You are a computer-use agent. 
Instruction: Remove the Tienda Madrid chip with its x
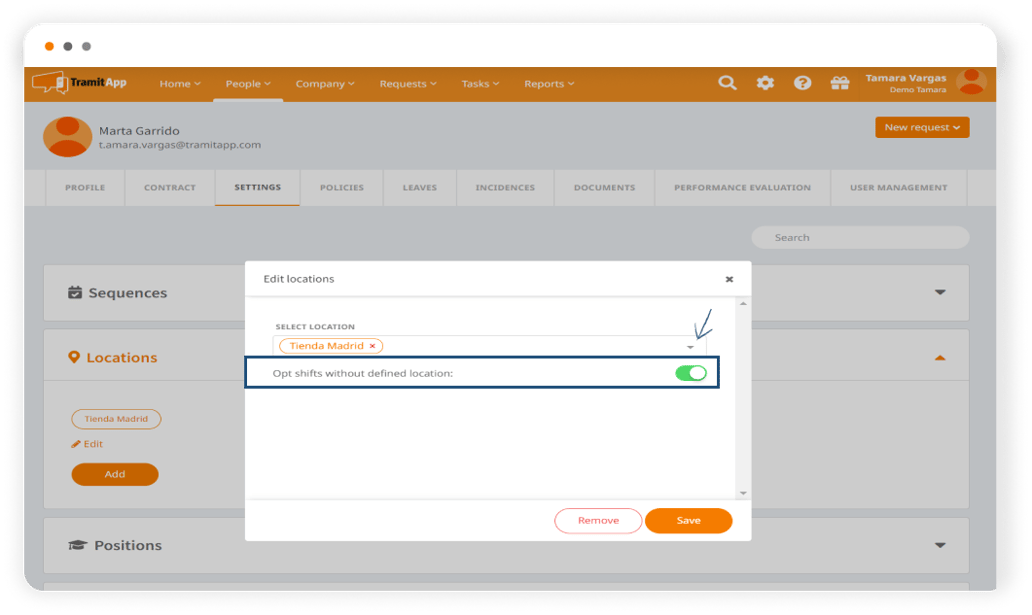pos(371,345)
